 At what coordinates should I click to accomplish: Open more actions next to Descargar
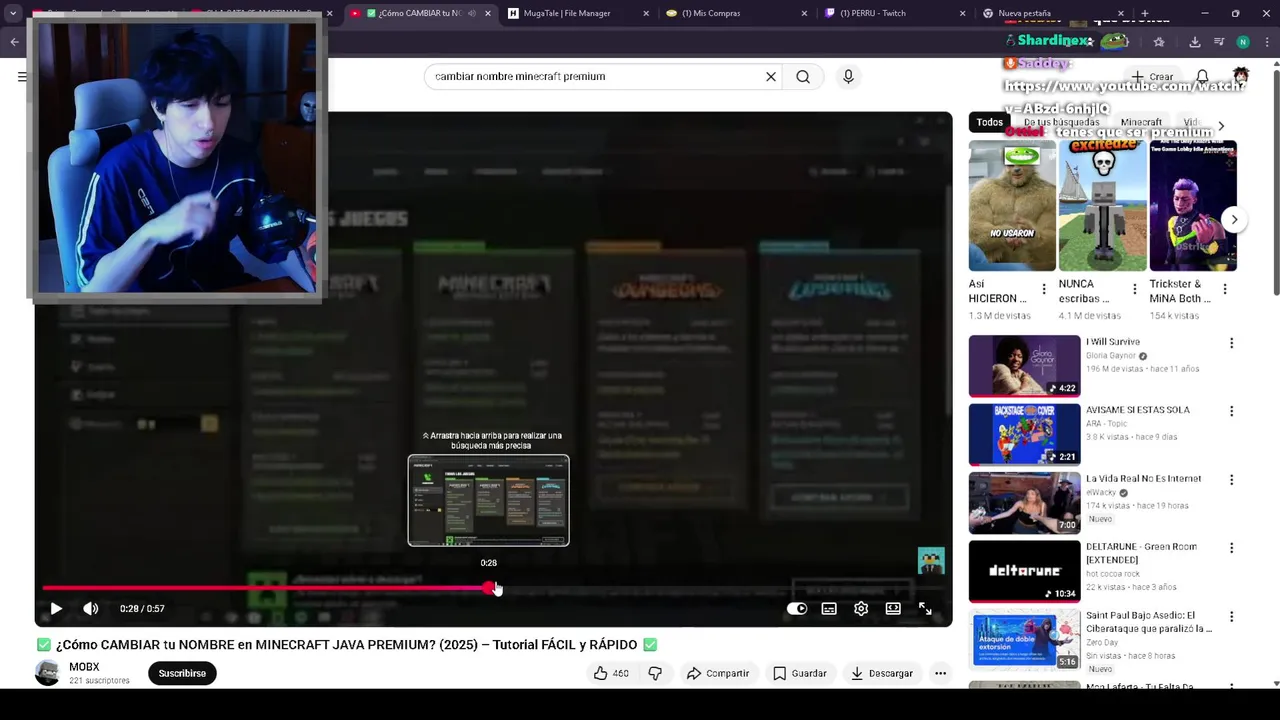click(x=940, y=673)
